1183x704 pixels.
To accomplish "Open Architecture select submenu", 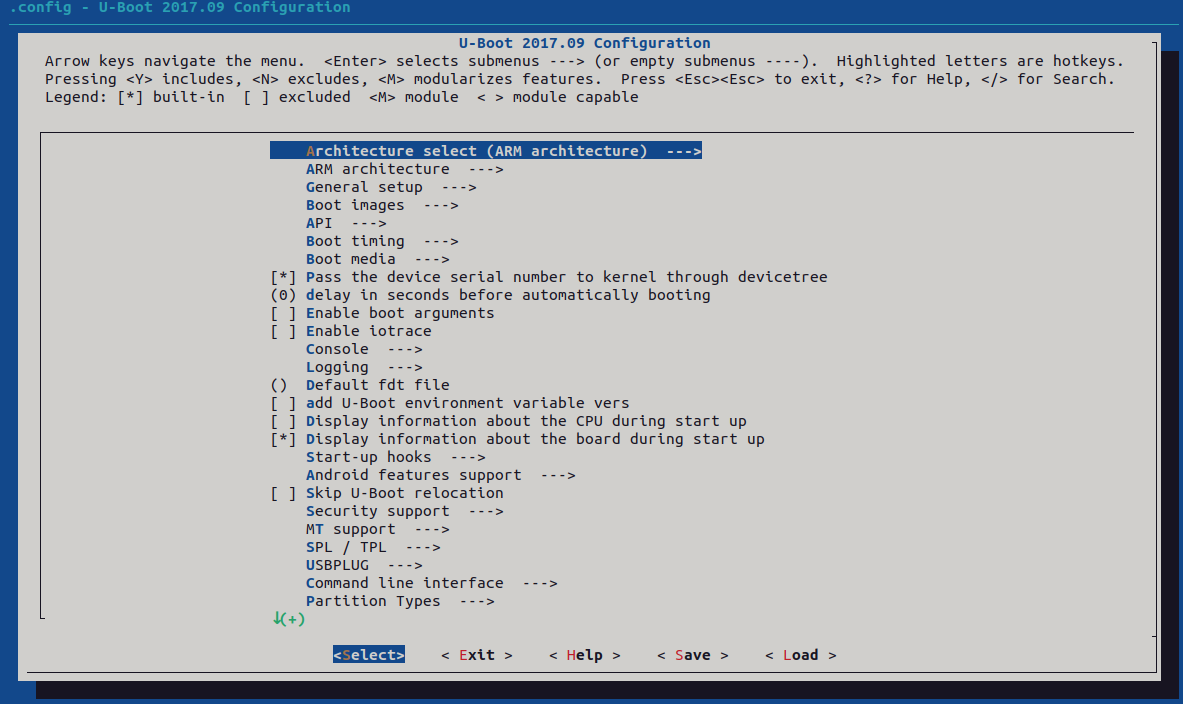I will pyautogui.click(x=486, y=151).
